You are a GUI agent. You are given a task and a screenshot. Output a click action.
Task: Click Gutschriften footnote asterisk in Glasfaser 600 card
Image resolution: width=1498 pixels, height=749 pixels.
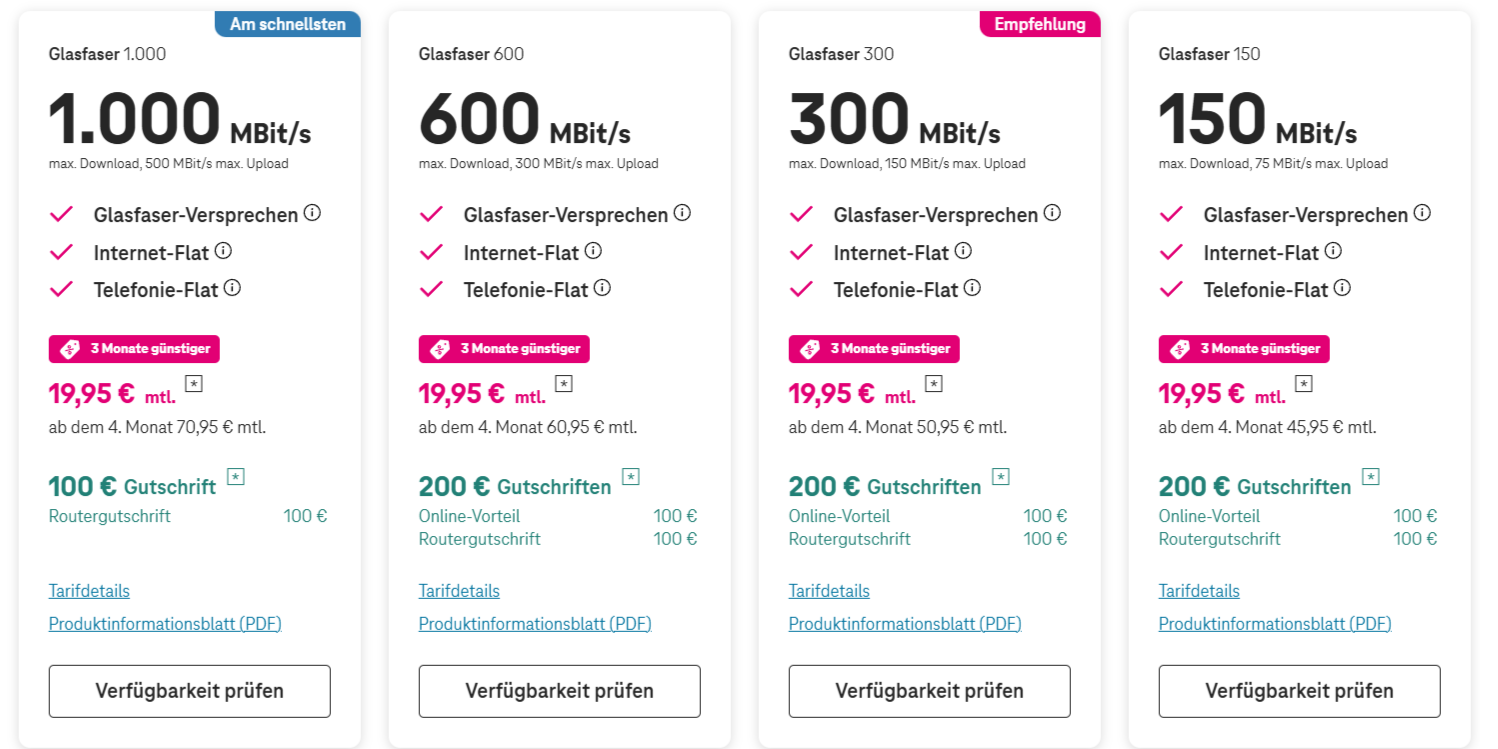(x=630, y=476)
